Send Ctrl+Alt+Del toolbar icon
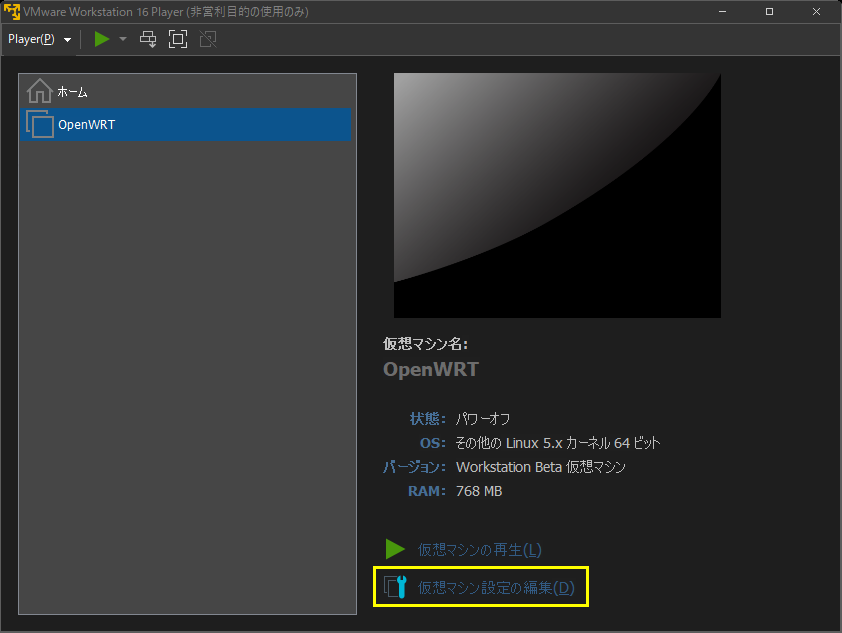Viewport: 842px width, 633px height. pos(148,39)
